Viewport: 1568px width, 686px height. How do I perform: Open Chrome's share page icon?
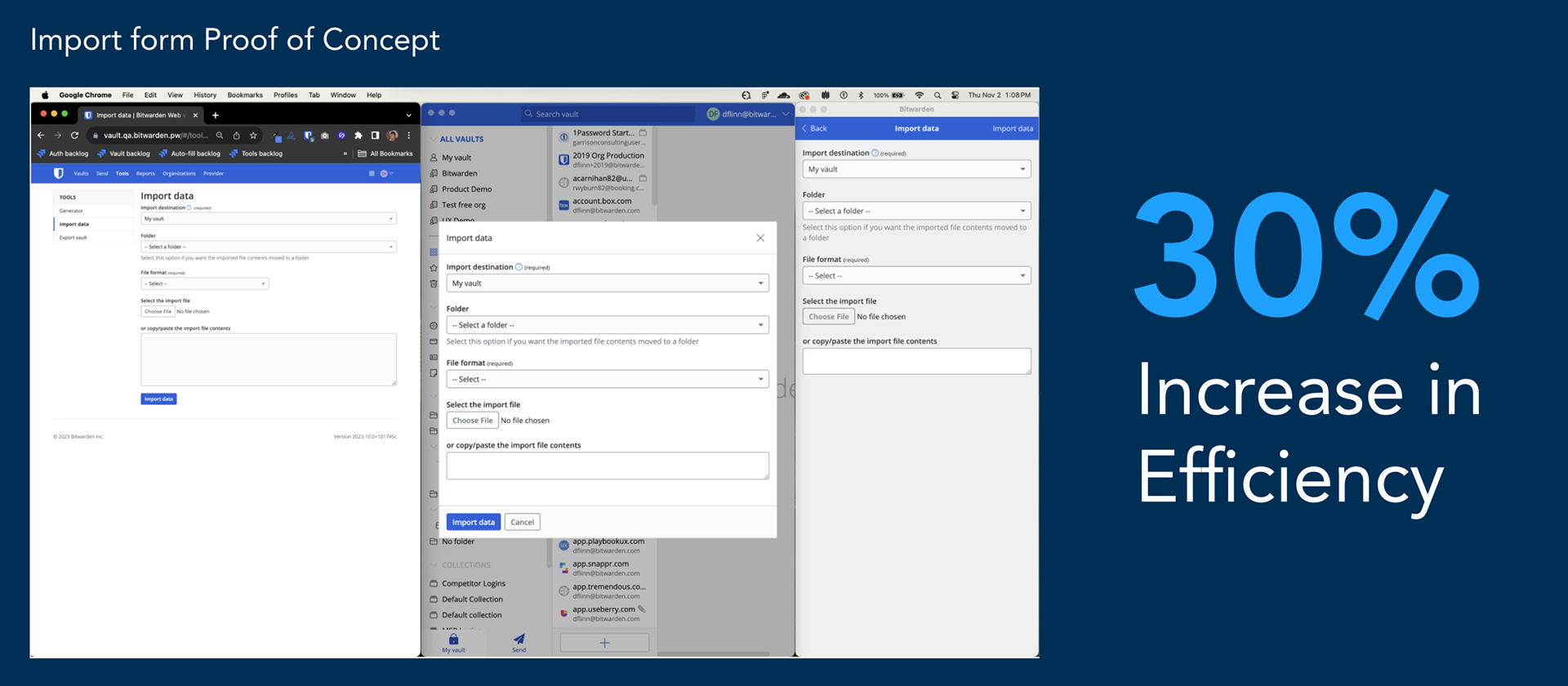coord(236,136)
